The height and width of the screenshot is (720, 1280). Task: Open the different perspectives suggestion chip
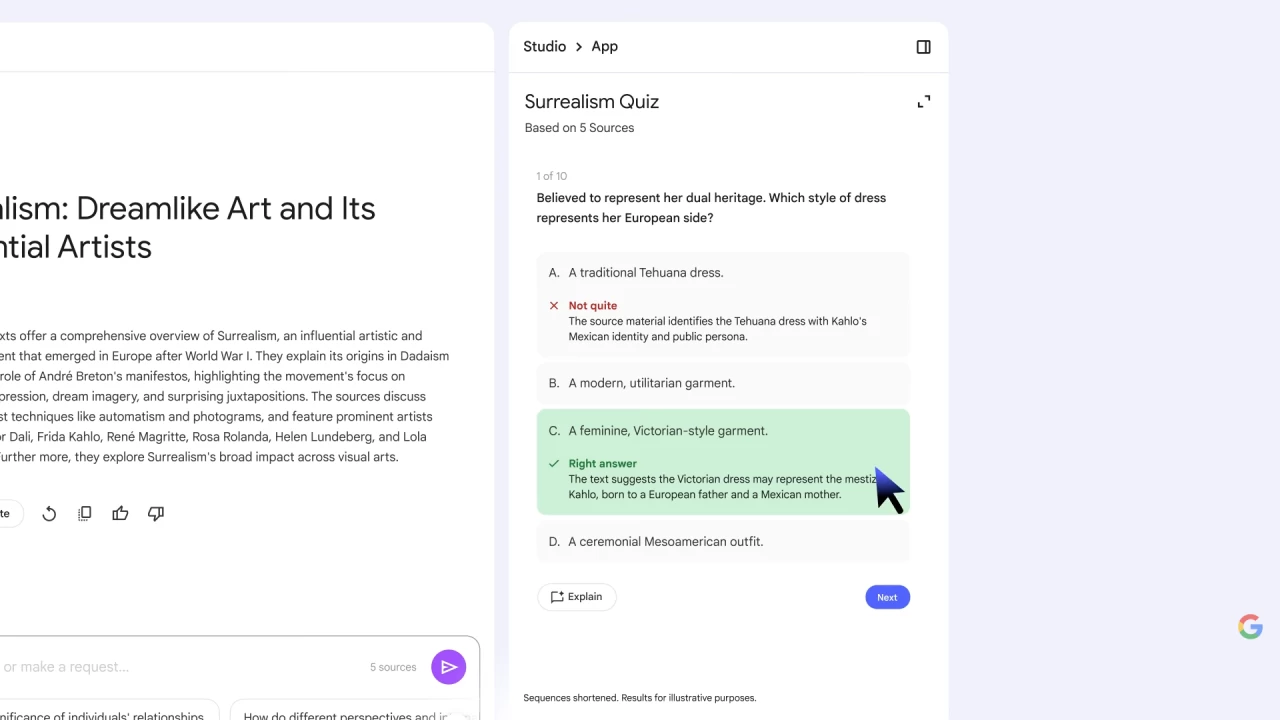352,713
